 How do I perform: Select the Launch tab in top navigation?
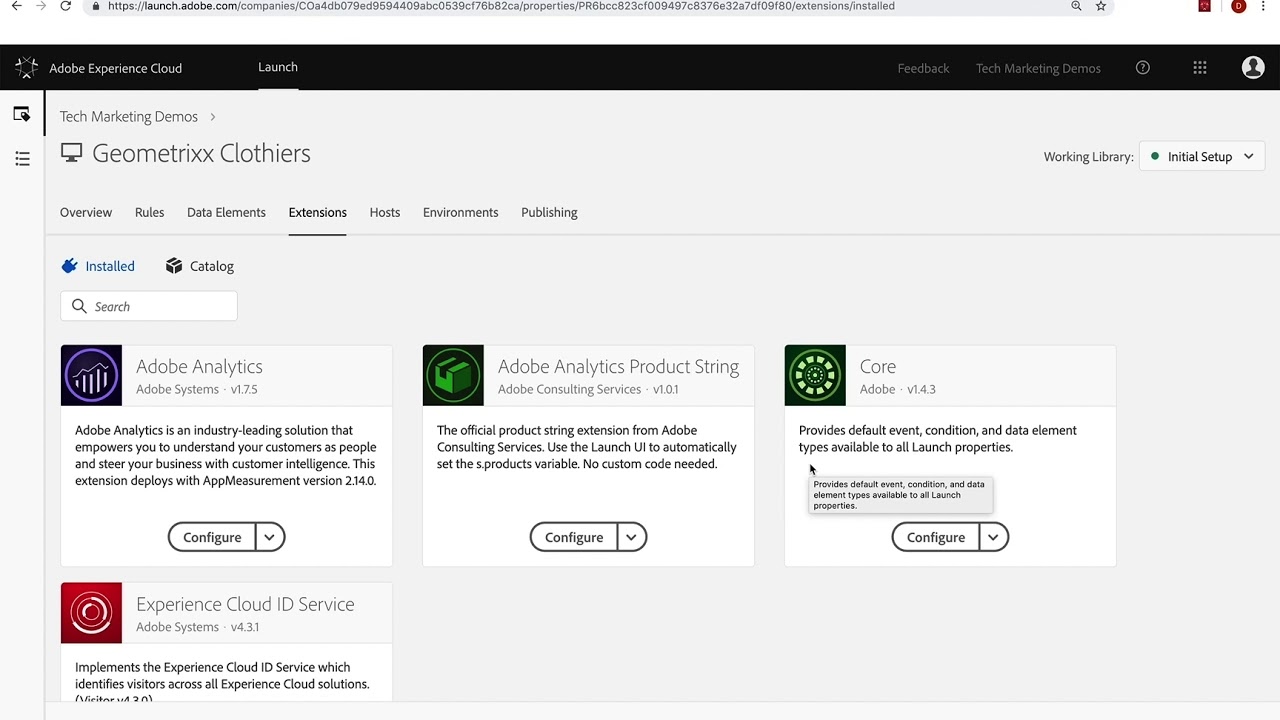[278, 67]
